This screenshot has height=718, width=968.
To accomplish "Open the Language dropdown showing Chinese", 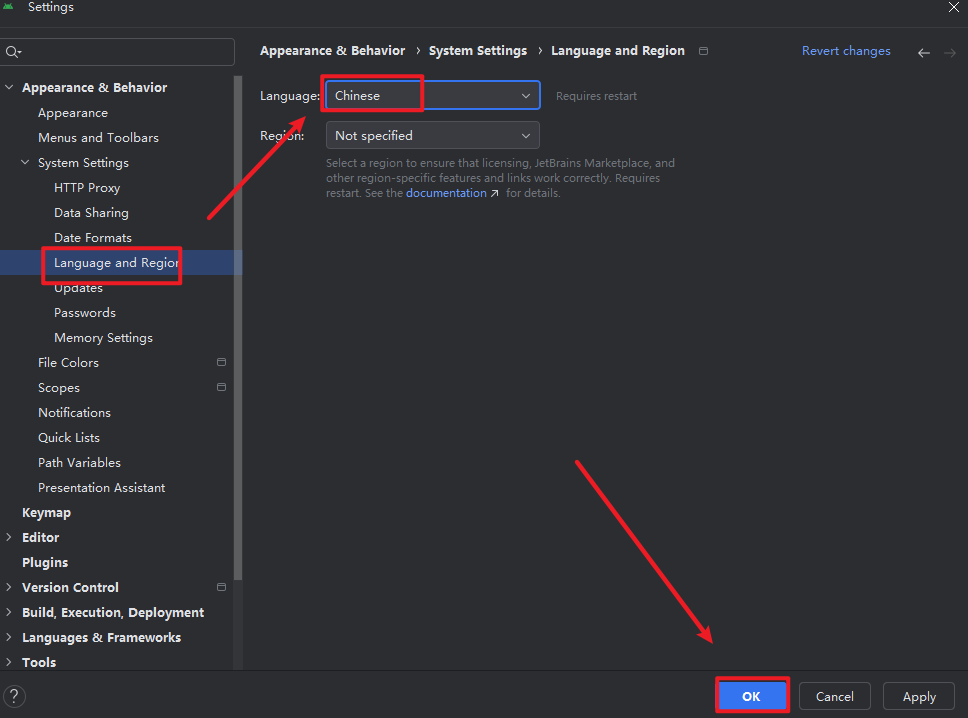I will pos(432,95).
